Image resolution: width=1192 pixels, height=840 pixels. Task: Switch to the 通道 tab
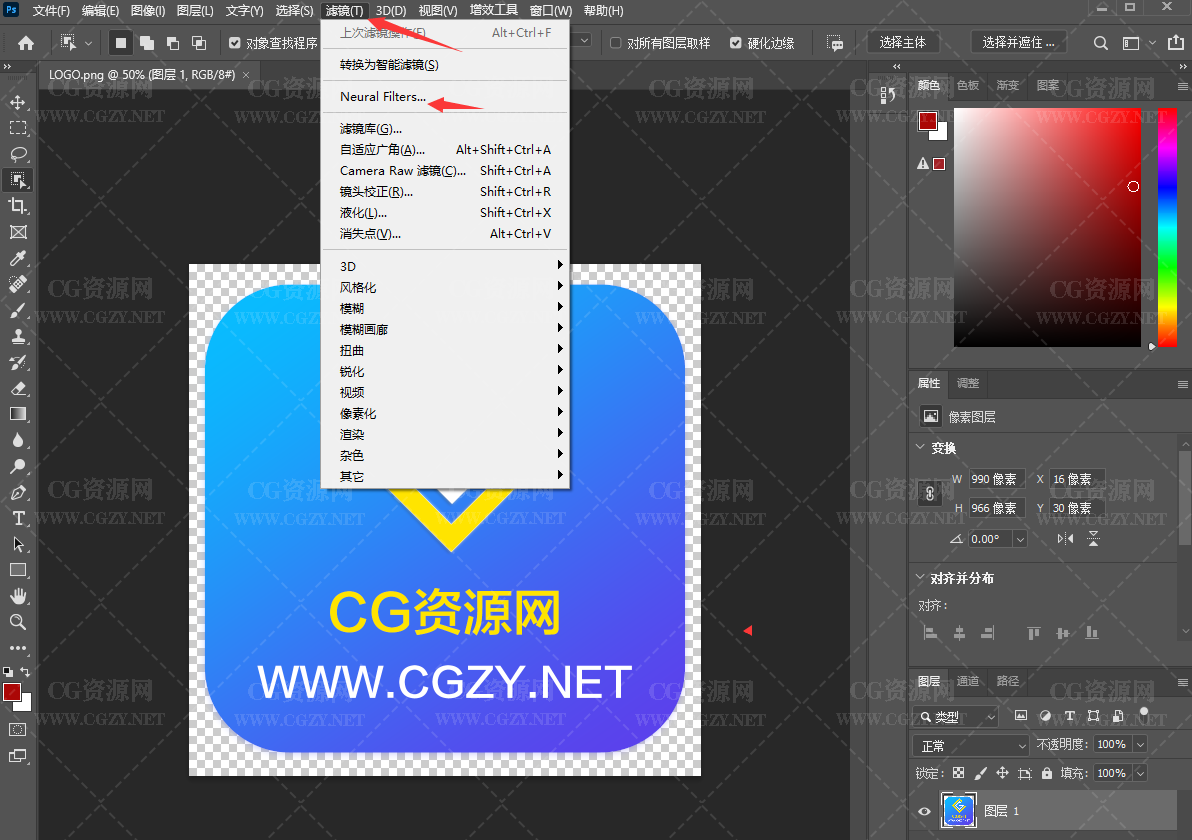click(x=968, y=681)
